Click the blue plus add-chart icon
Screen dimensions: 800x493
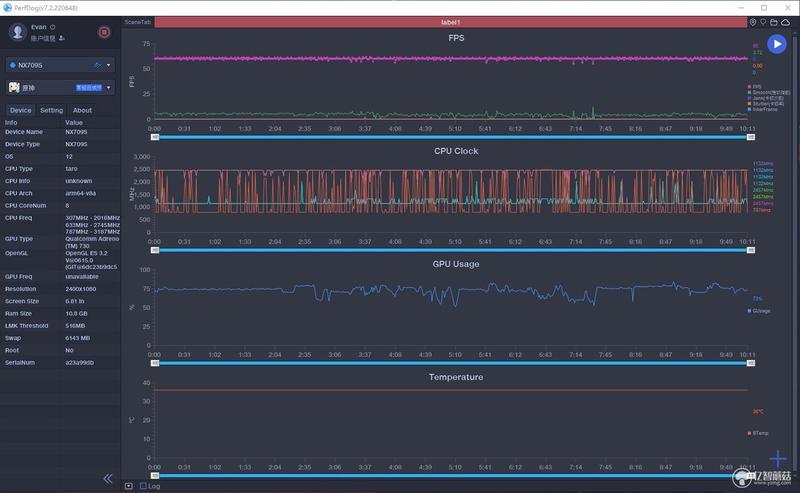tap(778, 458)
